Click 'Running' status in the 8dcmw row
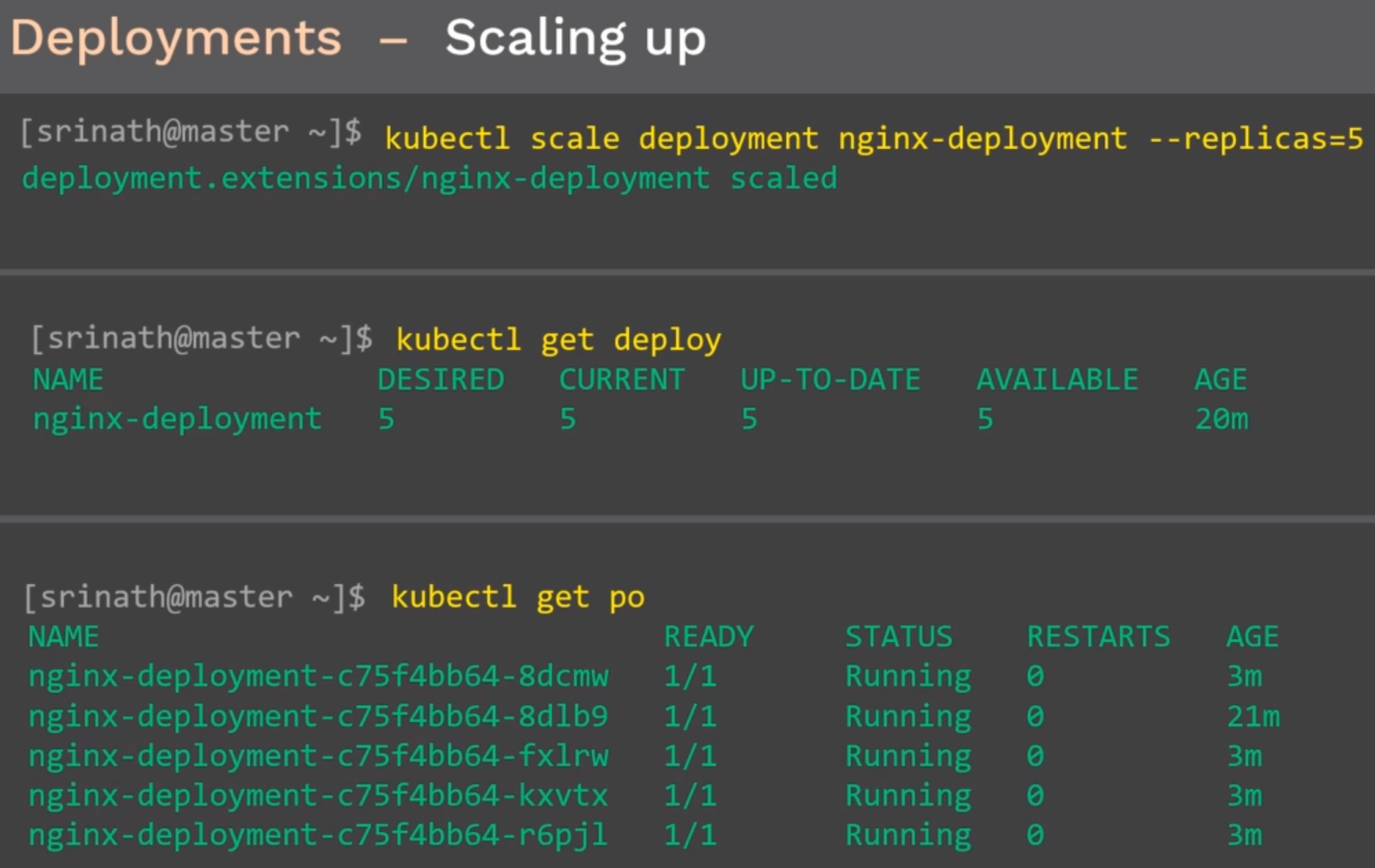 coord(908,678)
